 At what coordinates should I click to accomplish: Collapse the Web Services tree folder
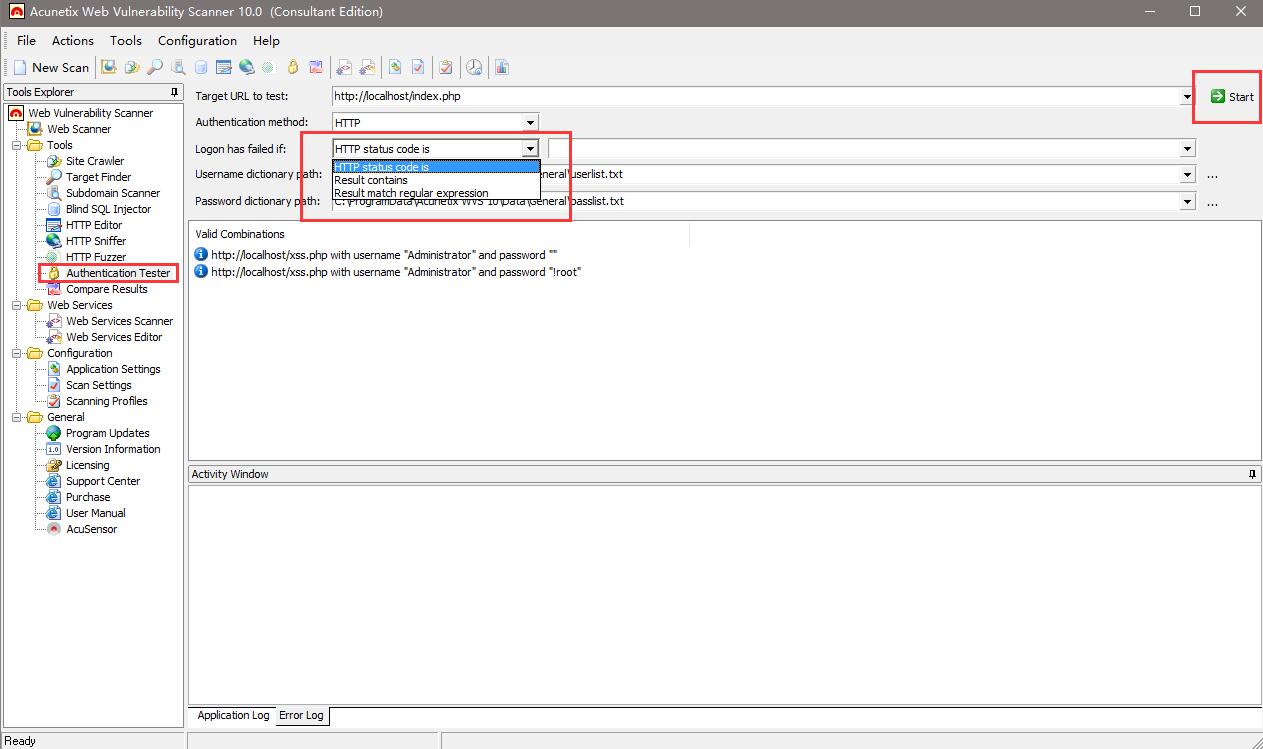pyautogui.click(x=17, y=305)
